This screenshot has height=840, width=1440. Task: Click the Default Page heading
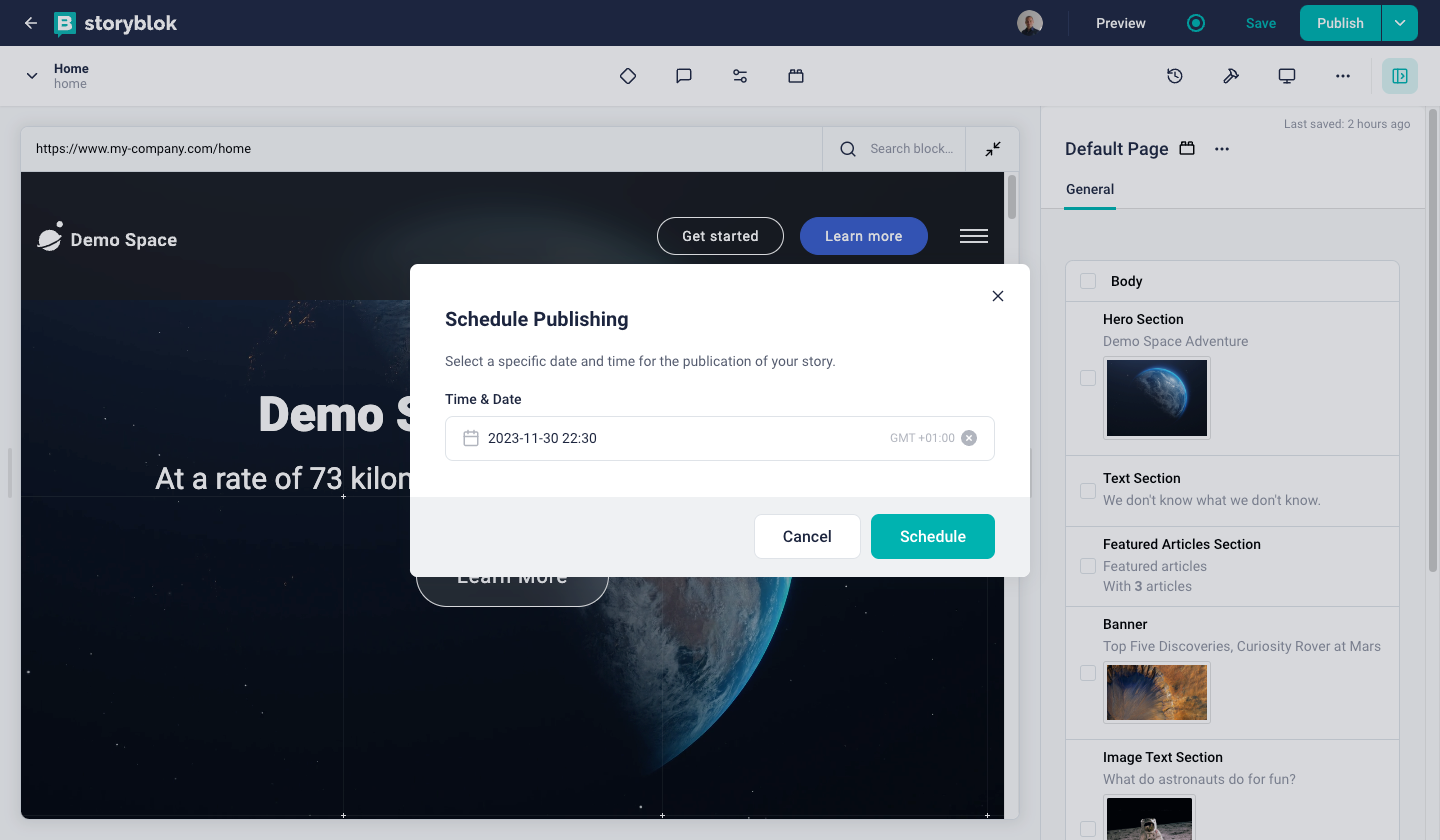coord(1116,149)
